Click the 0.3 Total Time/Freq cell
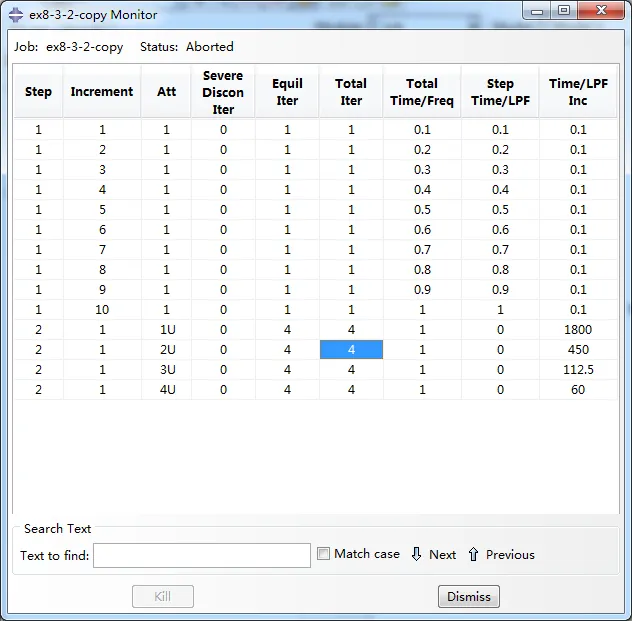The width and height of the screenshot is (632, 621). (422, 170)
